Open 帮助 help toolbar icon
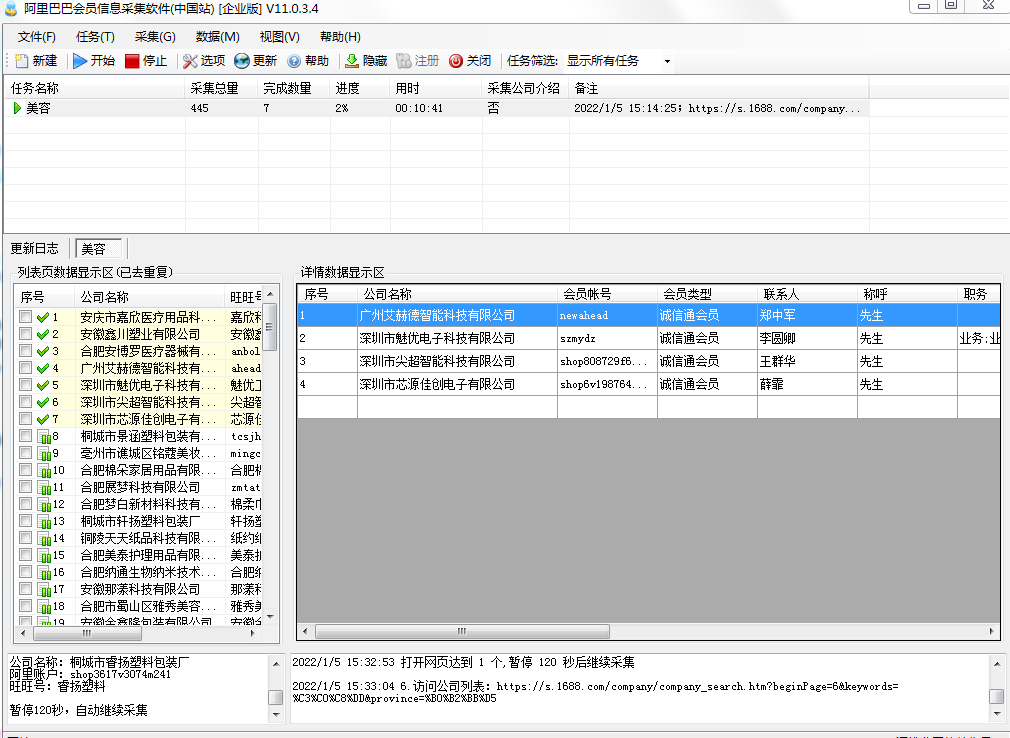 [294, 61]
